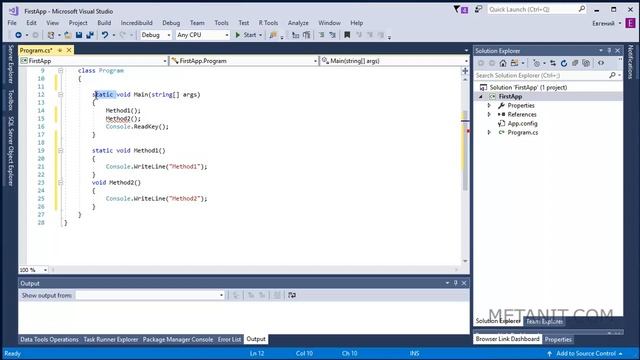640x360 pixels.
Task: Select App.config in Solution Explorer
Action: click(522, 124)
